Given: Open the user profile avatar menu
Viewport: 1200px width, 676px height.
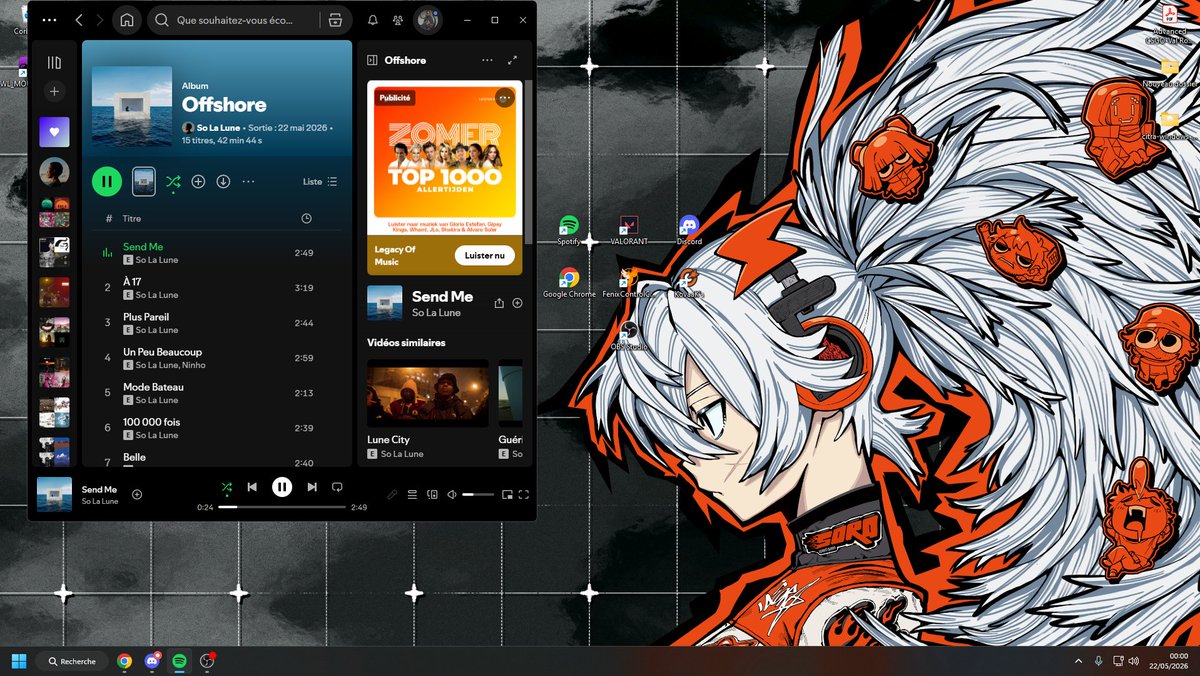Looking at the screenshot, I should coord(428,20).
